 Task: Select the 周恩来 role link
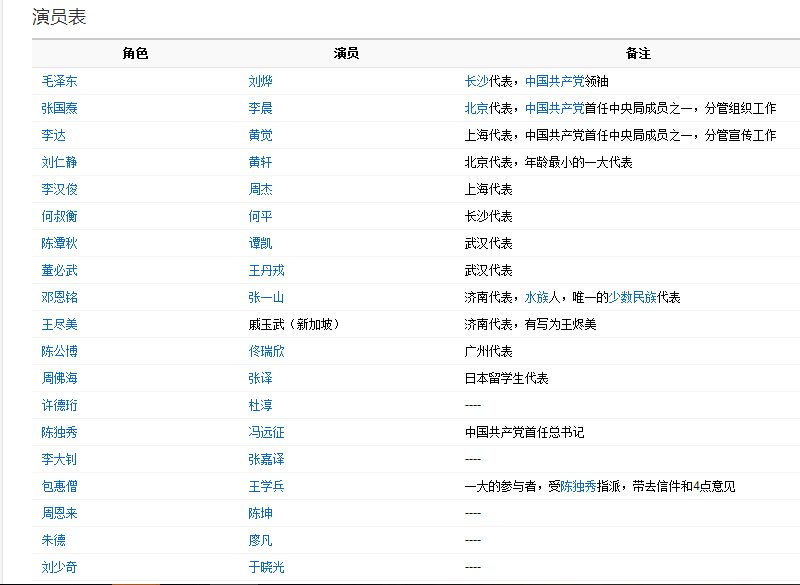60,512
